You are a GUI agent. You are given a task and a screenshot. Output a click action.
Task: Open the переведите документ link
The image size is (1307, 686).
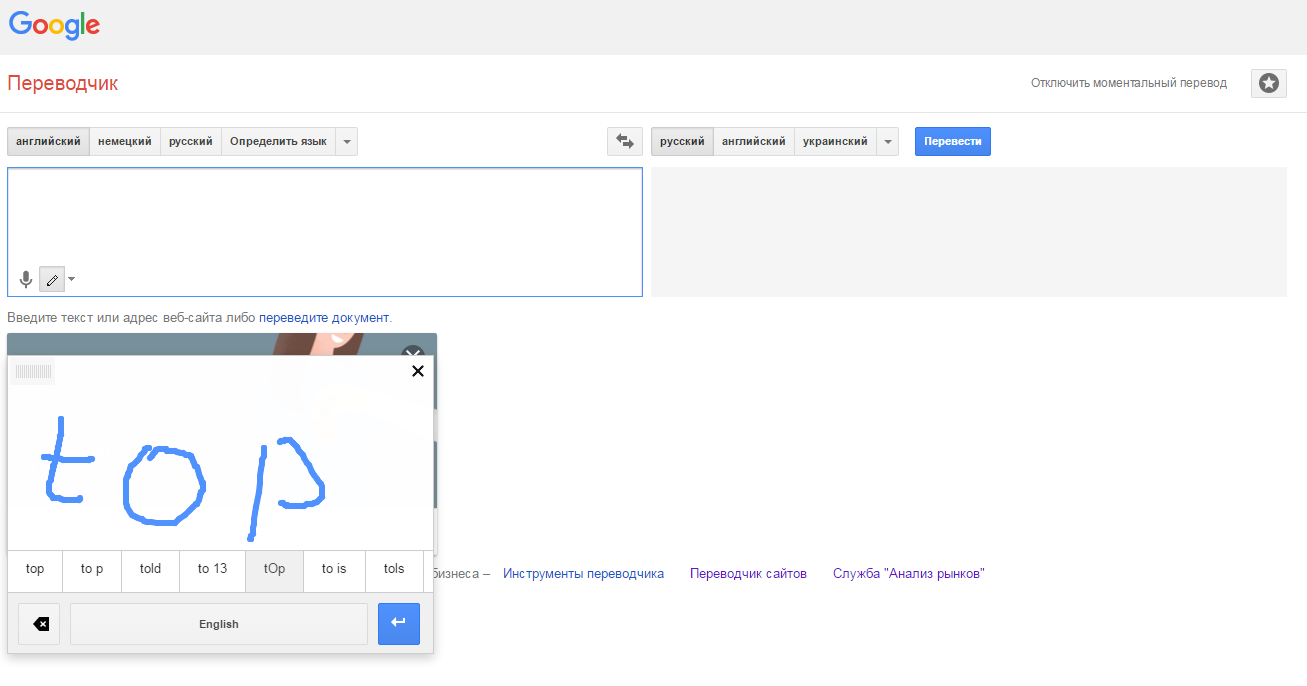324,318
